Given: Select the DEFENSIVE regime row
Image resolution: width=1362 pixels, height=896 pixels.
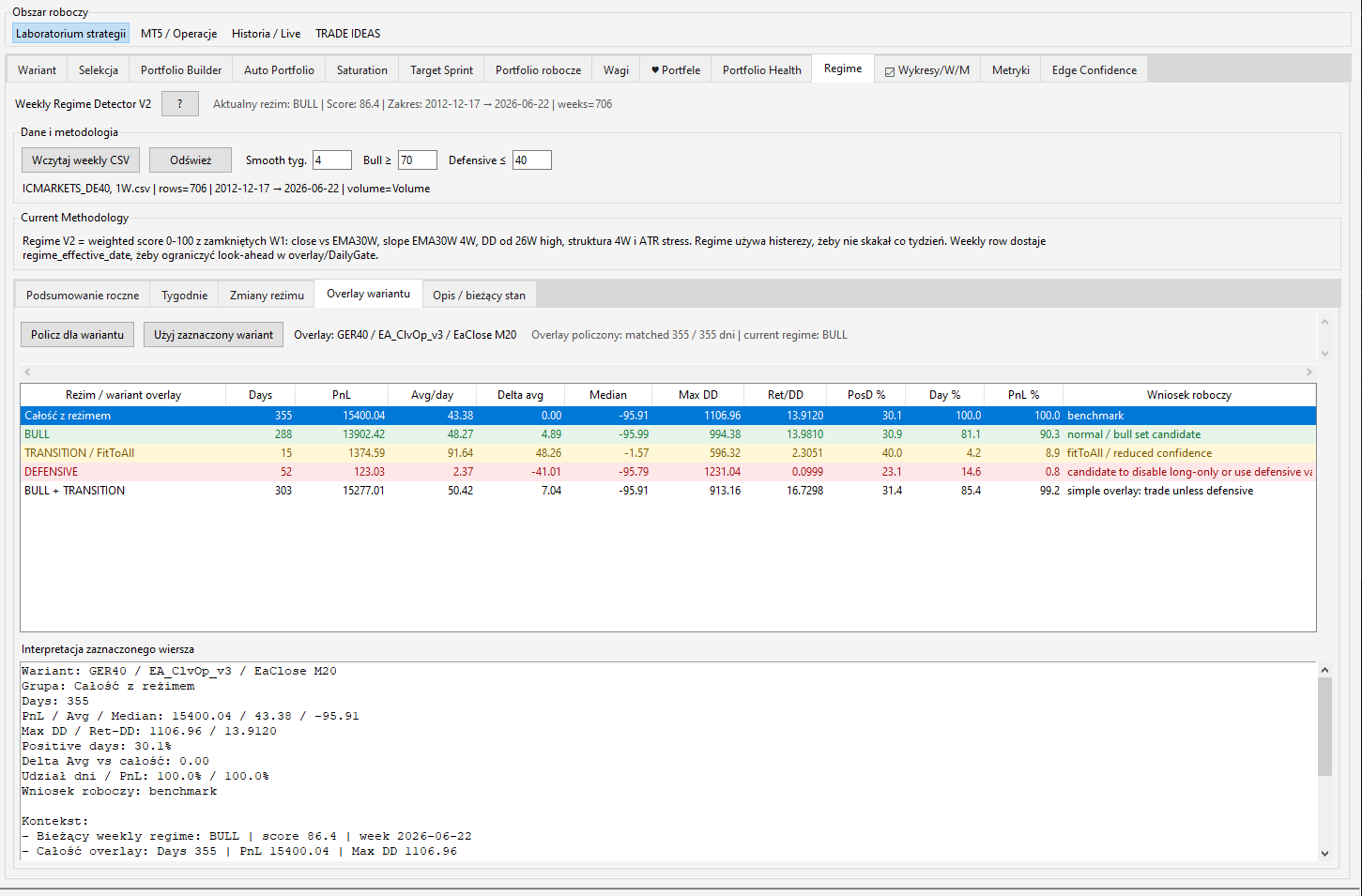Looking at the screenshot, I should click(667, 472).
